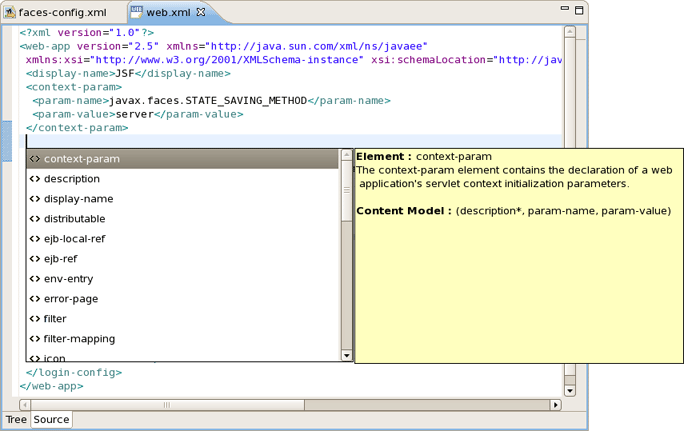Minimize the editor pane
The width and height of the screenshot is (684, 431).
click(561, 8)
